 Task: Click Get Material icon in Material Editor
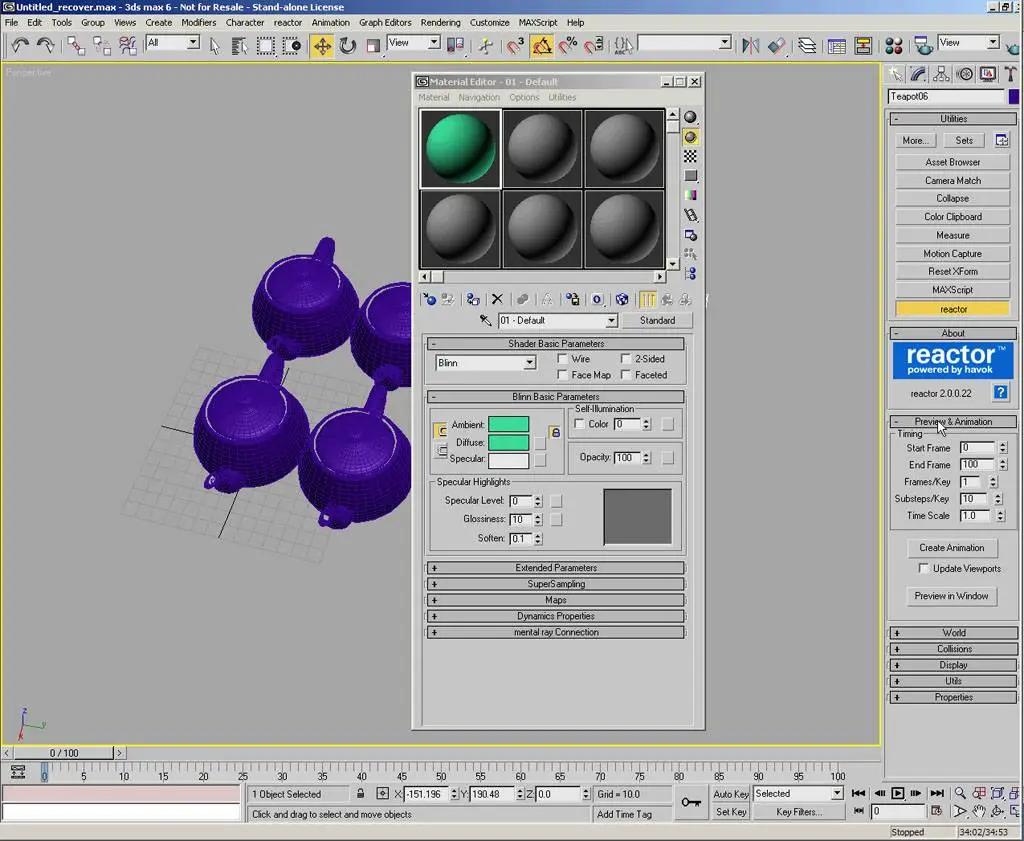(x=429, y=299)
